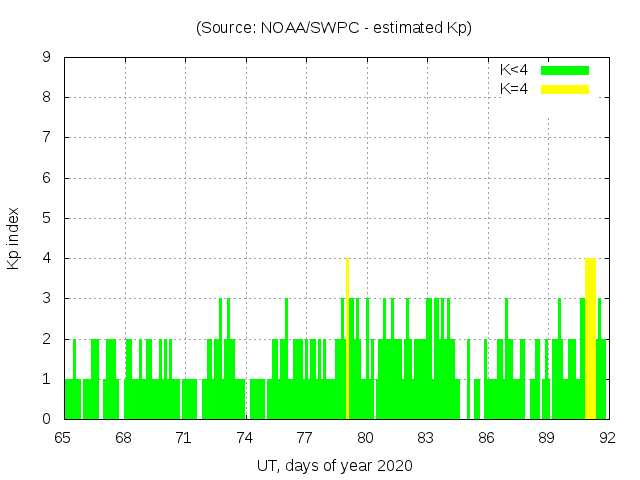Click the x-axis tick label 65
The height and width of the screenshot is (480, 640).
63,437
